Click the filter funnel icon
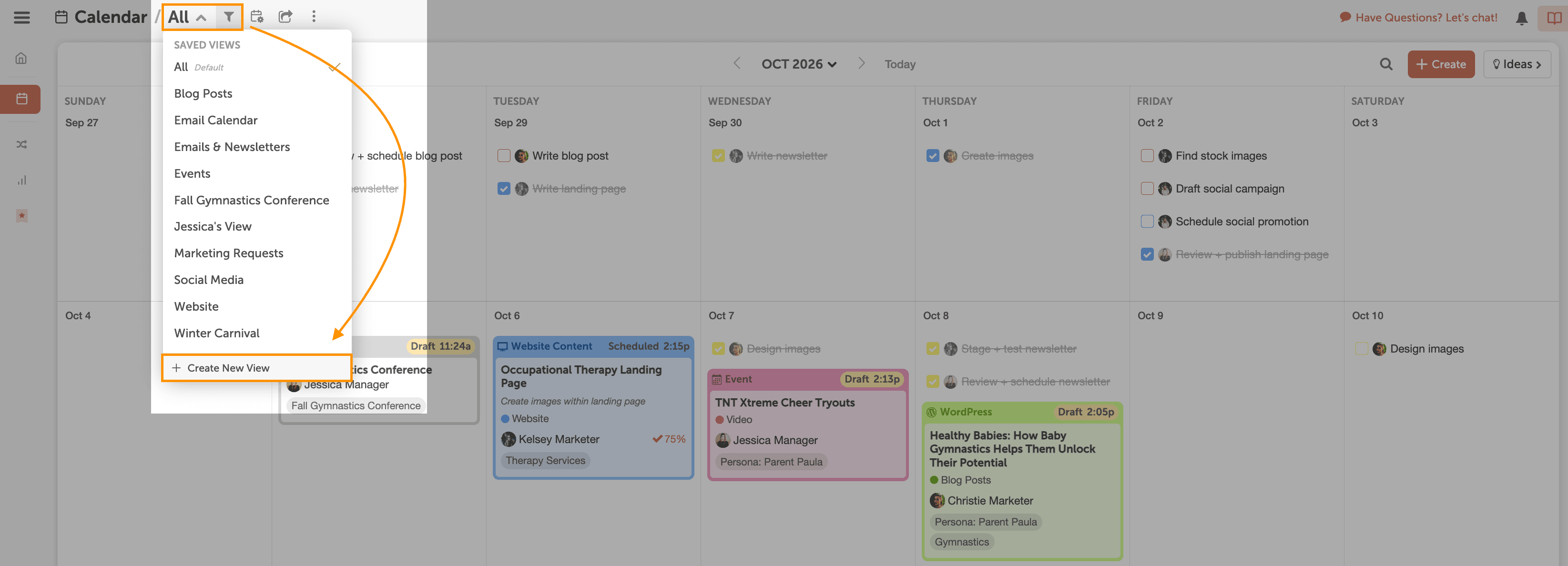1568x566 pixels. click(x=228, y=17)
